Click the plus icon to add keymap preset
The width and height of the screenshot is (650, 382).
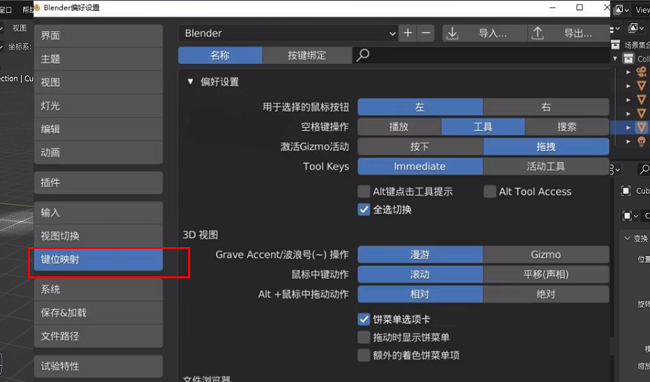point(408,33)
